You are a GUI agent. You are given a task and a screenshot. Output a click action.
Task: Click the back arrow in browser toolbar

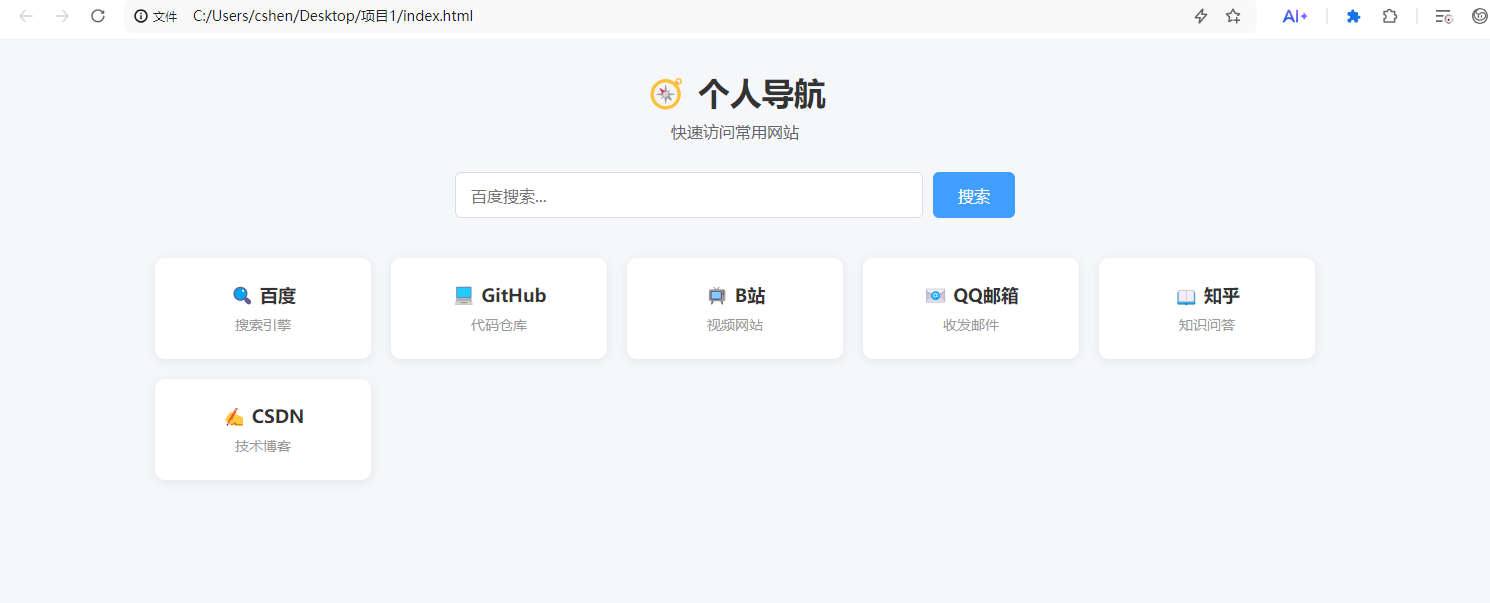point(26,16)
